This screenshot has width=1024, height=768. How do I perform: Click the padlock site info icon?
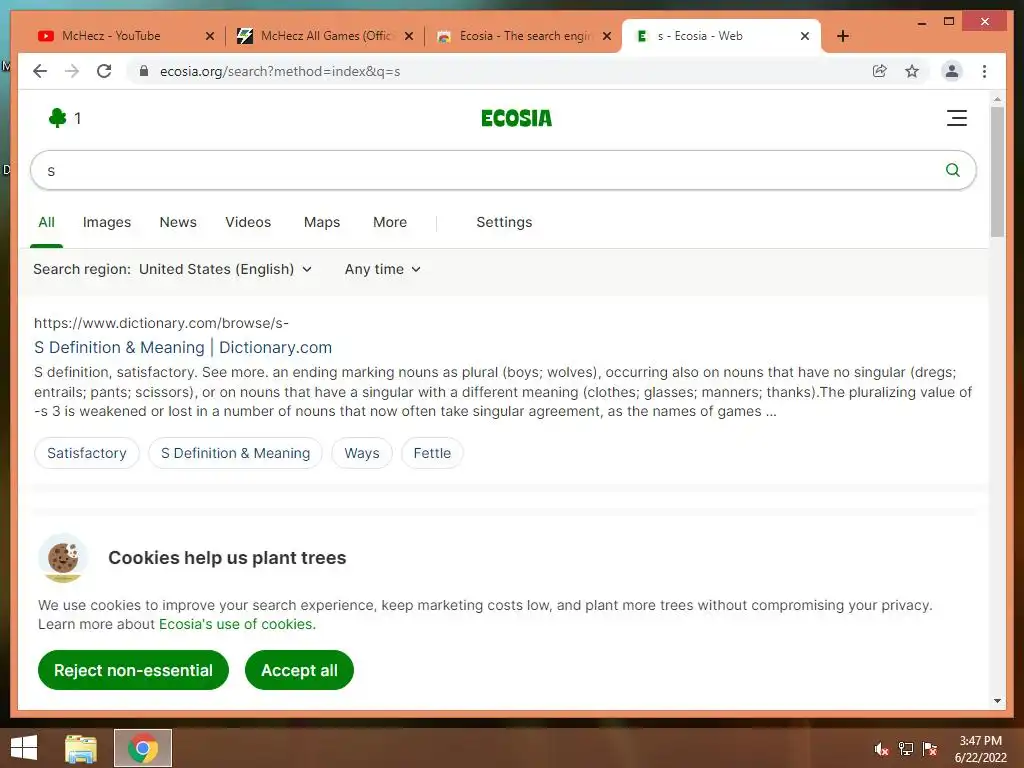[x=144, y=71]
